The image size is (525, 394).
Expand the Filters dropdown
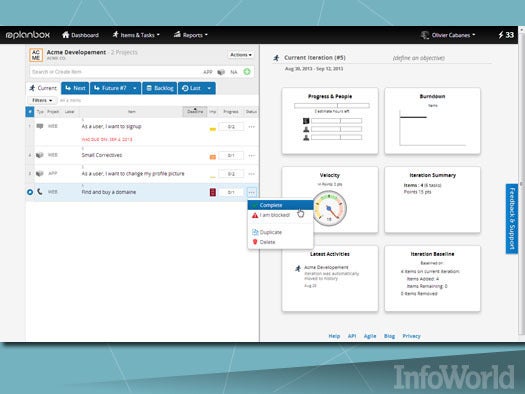point(42,100)
